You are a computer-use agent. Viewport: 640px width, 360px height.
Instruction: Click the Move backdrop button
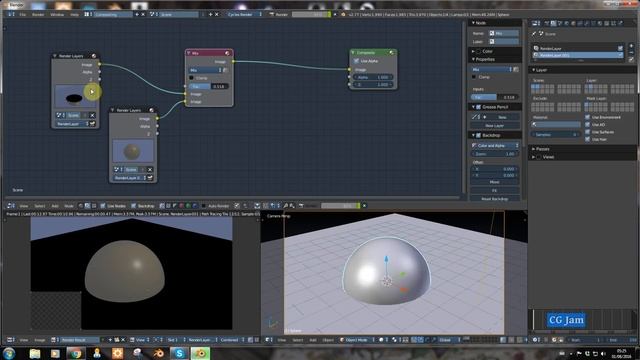click(x=495, y=182)
